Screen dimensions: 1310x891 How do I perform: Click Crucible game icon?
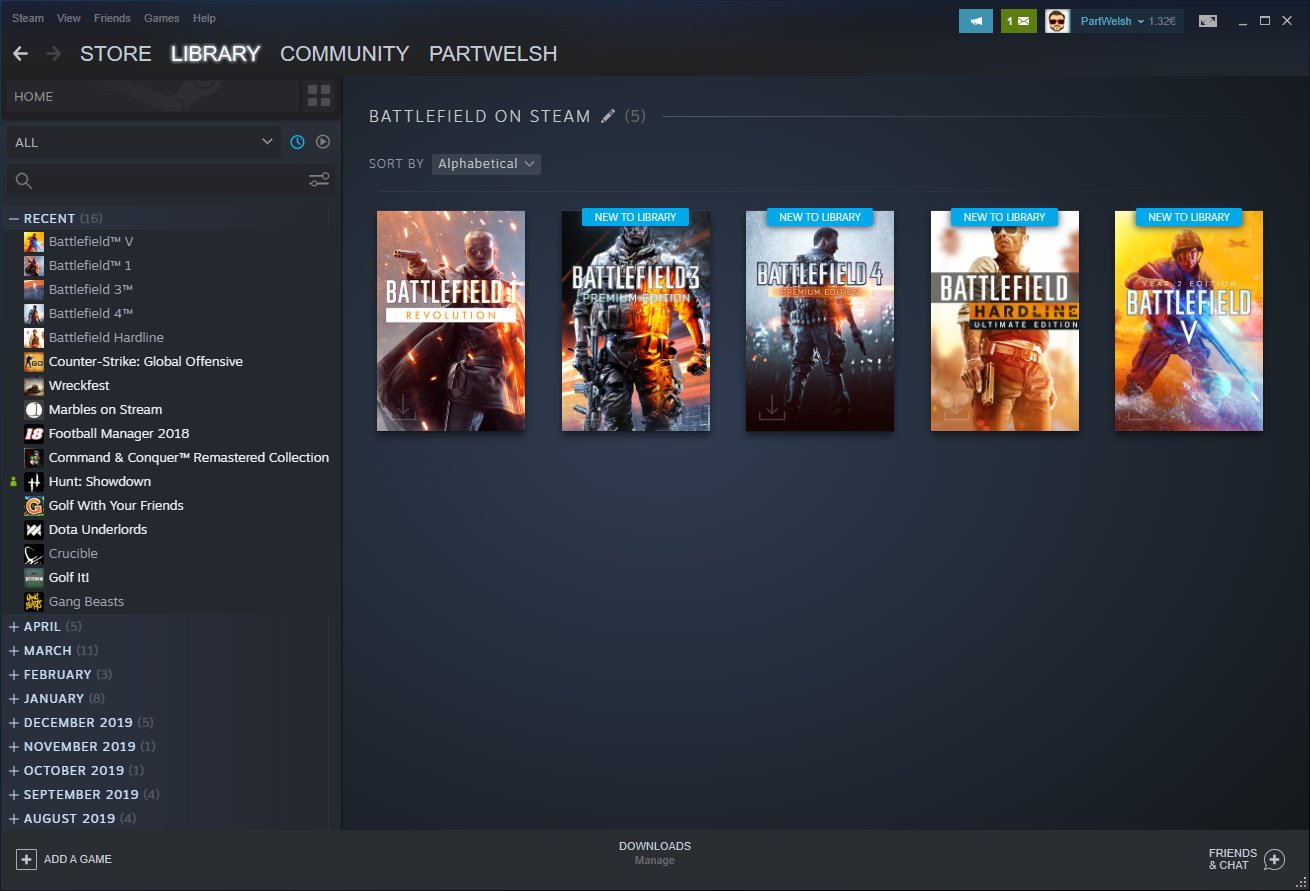click(x=34, y=553)
